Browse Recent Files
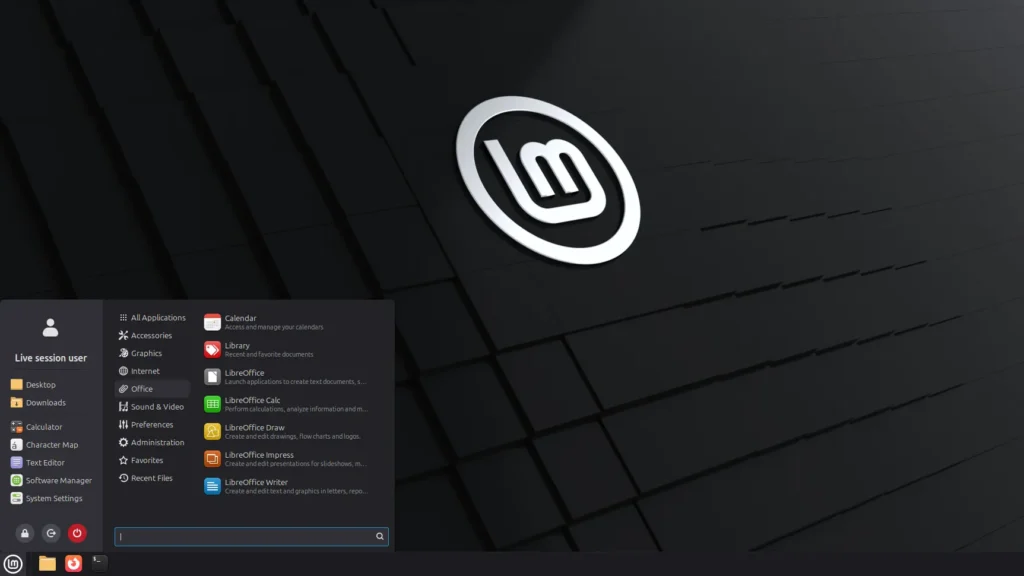 click(153, 478)
